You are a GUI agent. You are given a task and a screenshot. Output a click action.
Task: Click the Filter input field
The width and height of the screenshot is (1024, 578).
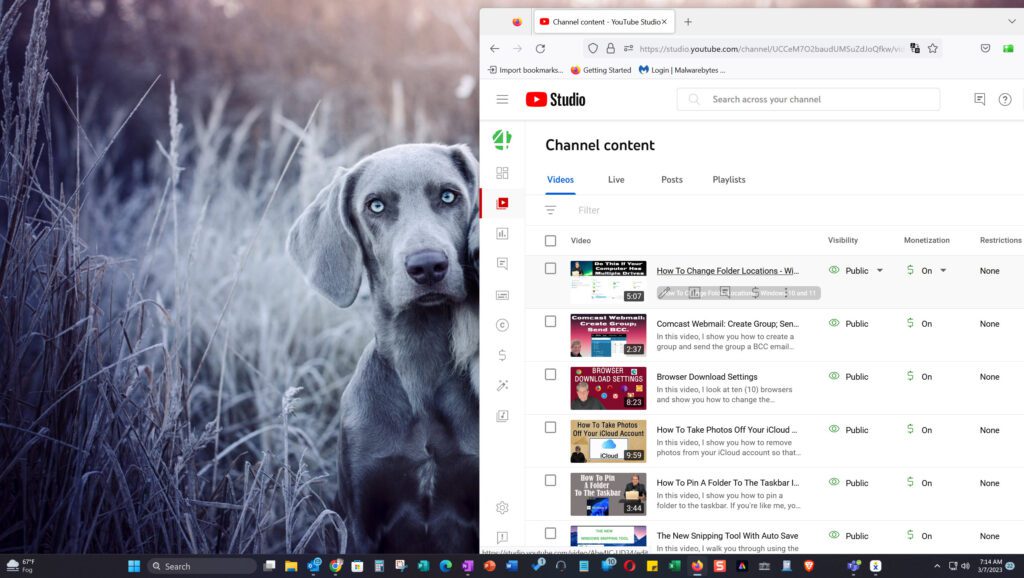click(589, 210)
